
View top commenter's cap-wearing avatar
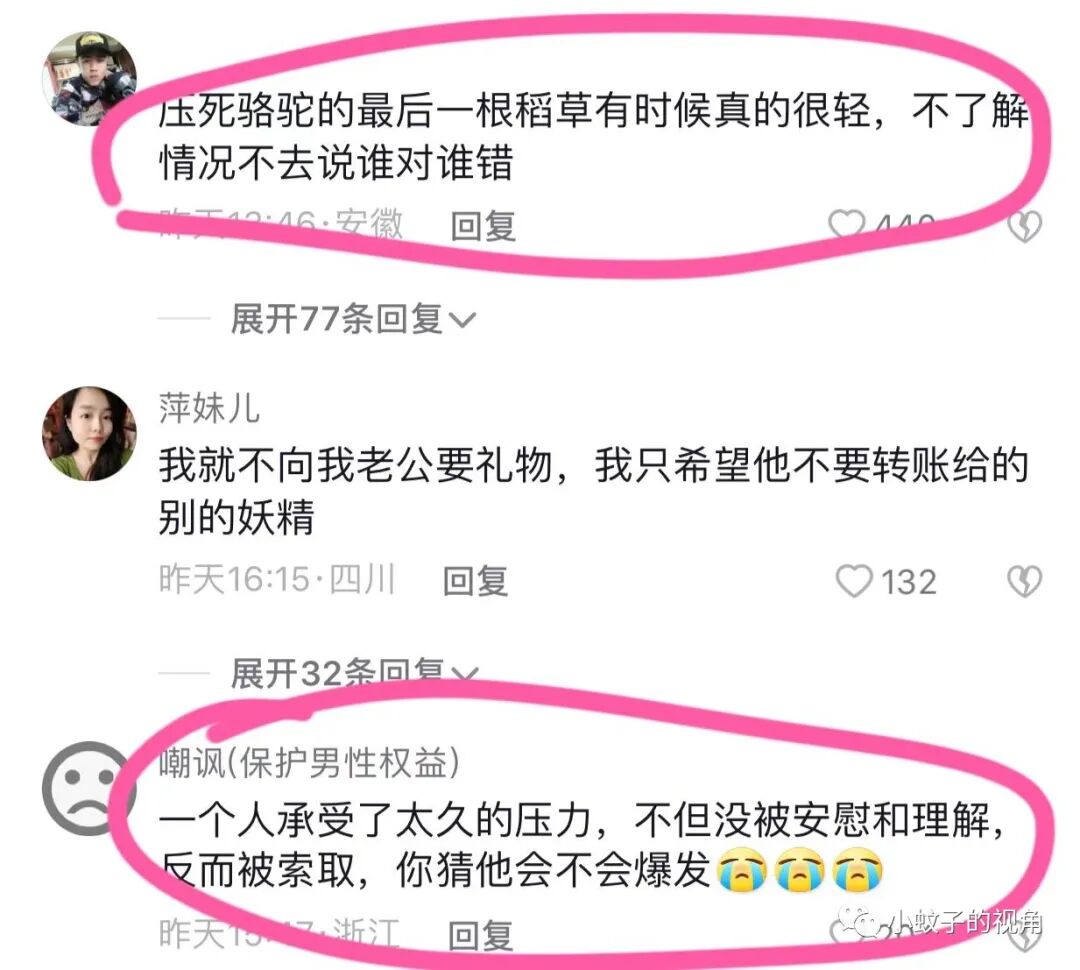(89, 79)
